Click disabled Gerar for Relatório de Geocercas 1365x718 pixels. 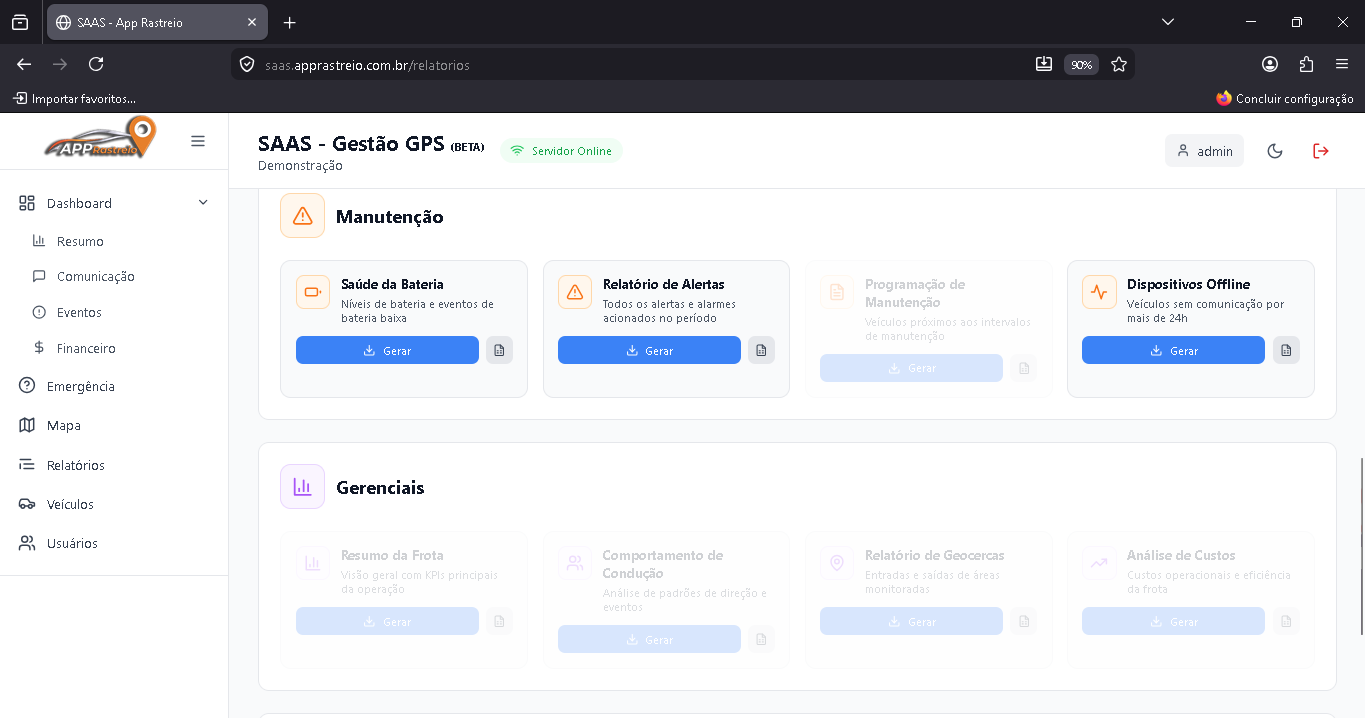(x=911, y=621)
